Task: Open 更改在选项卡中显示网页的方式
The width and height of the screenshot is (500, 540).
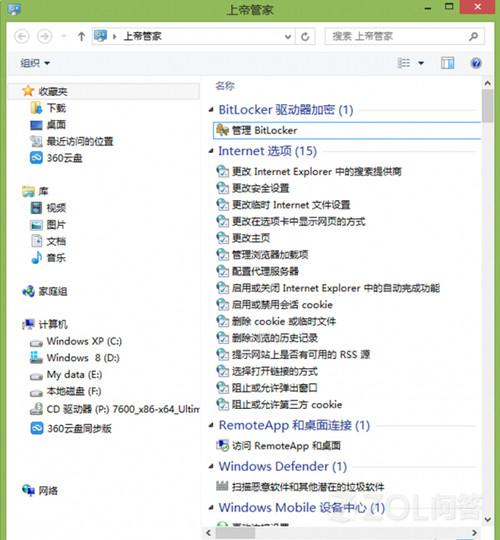Action: [299, 221]
